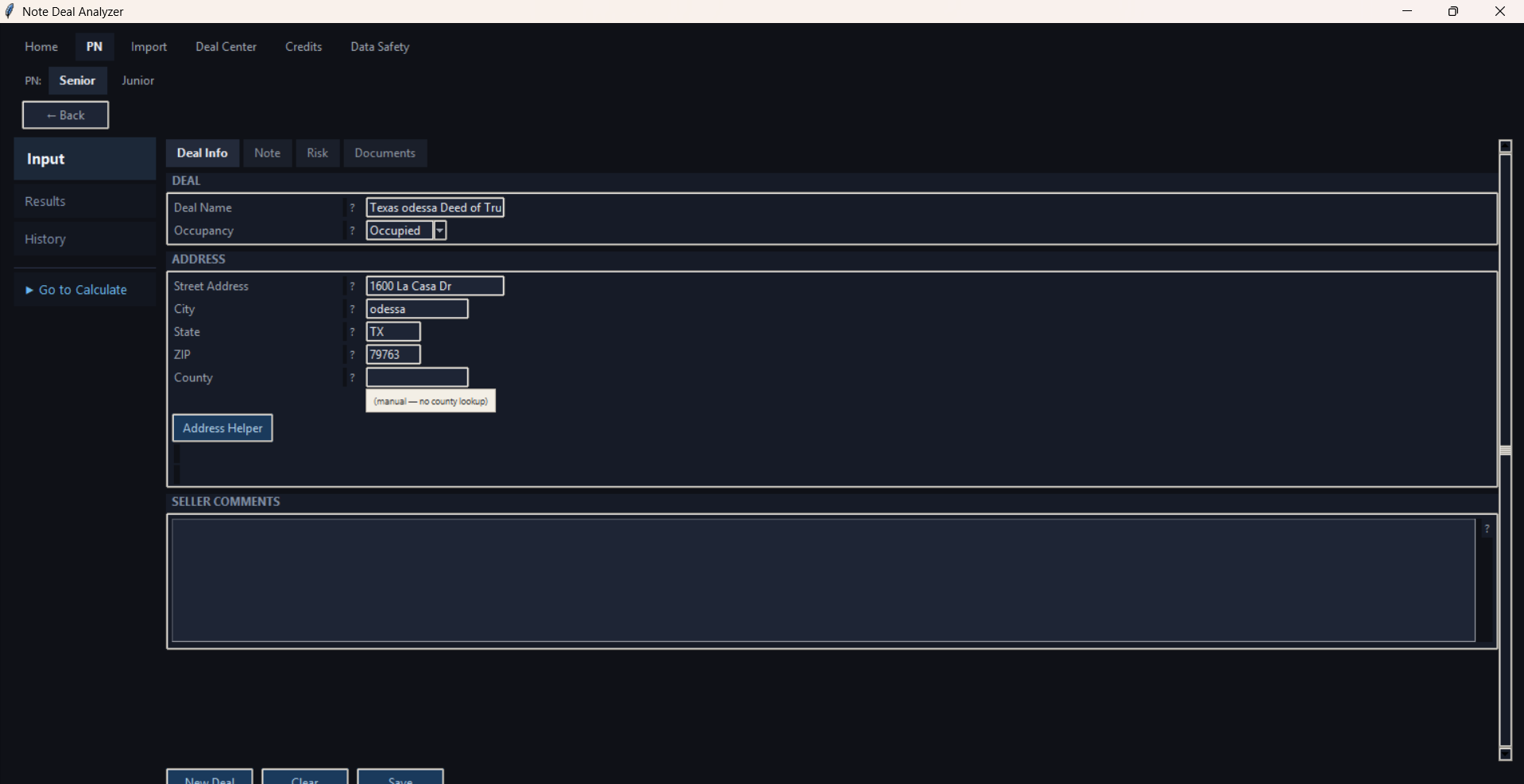Click the scrollbar up arrow
Screen dimensions: 1524x784
[1505, 146]
